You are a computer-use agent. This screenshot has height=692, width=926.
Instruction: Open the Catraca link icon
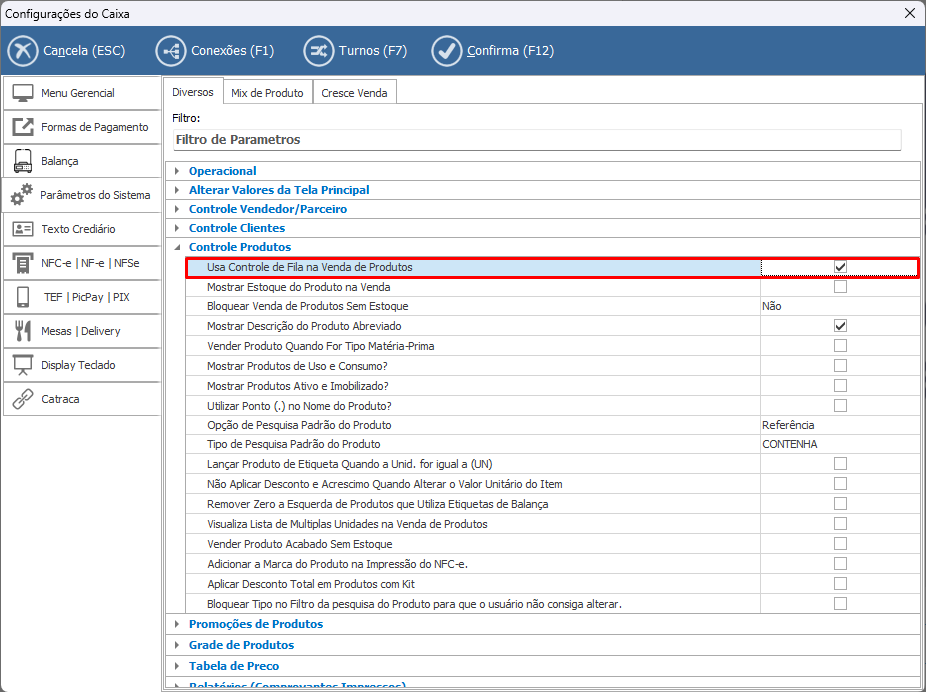pos(23,399)
